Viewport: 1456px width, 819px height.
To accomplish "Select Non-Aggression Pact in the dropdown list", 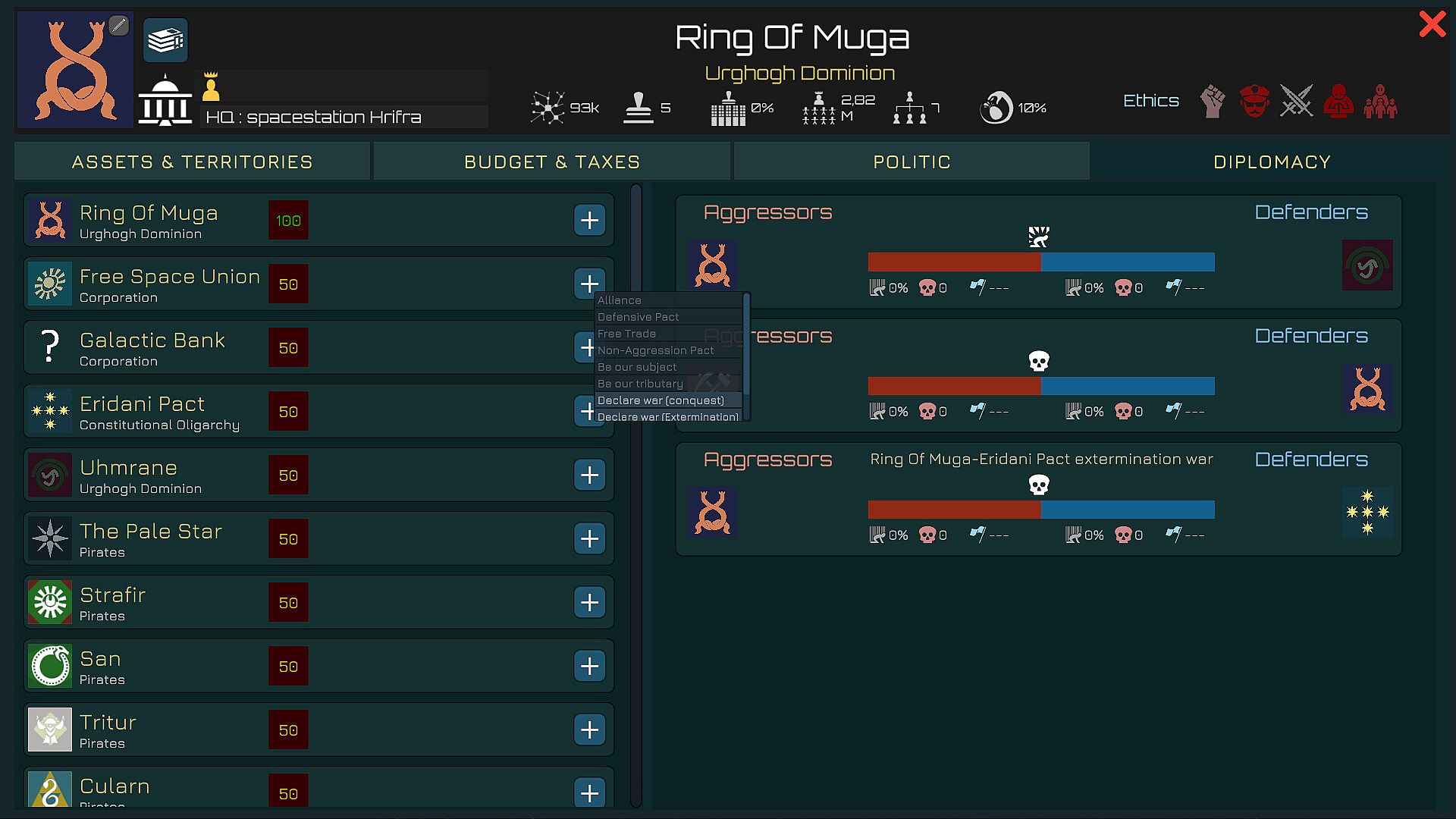I will point(655,350).
